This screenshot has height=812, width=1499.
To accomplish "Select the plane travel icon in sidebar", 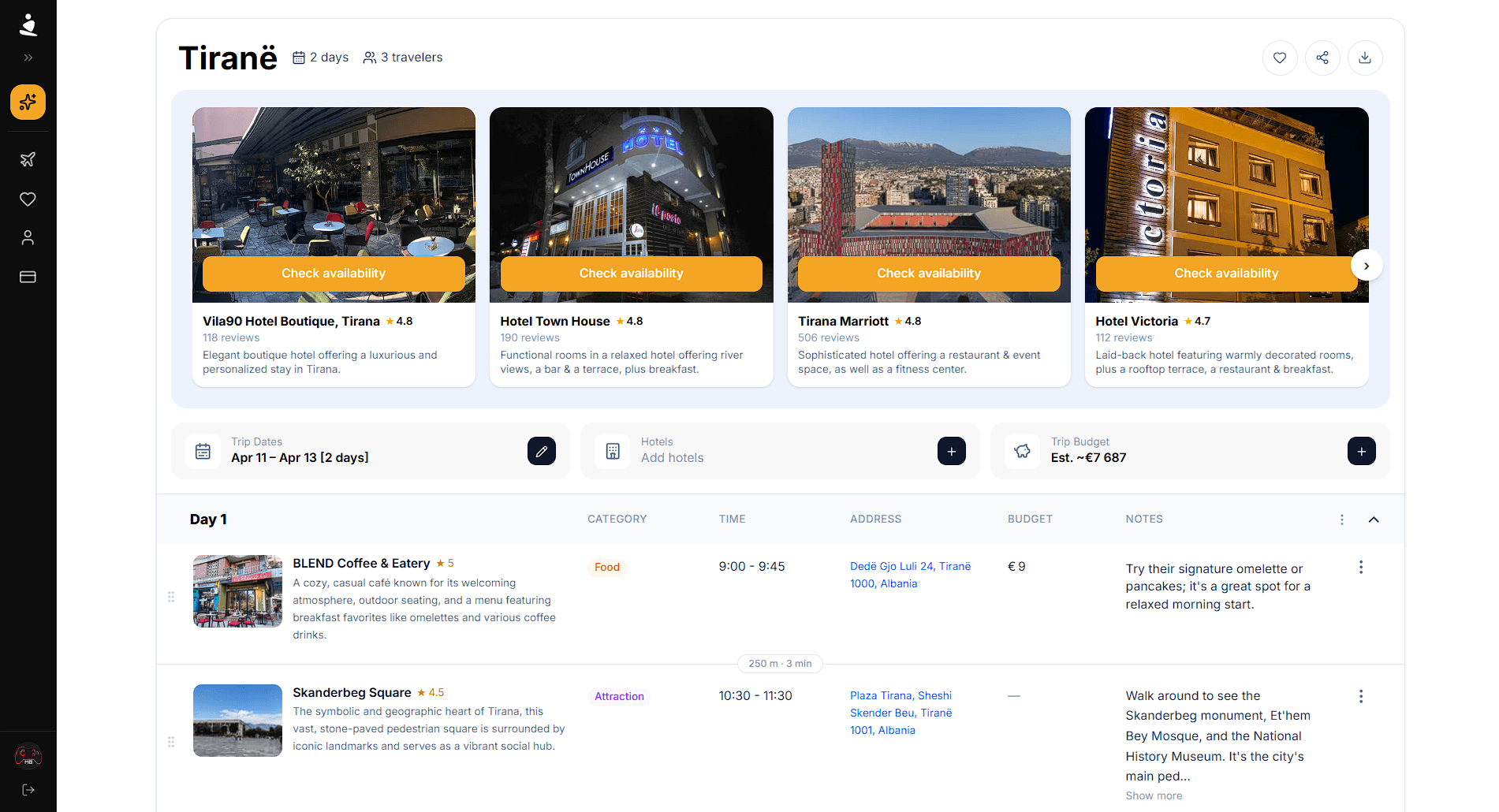I will [28, 159].
